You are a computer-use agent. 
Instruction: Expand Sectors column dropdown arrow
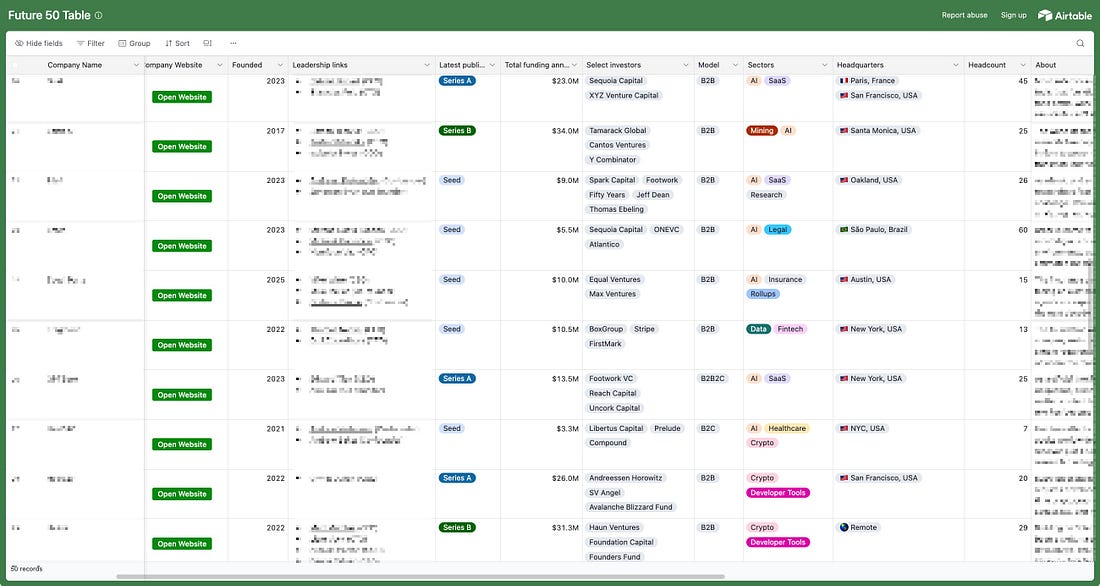[x=825, y=65]
